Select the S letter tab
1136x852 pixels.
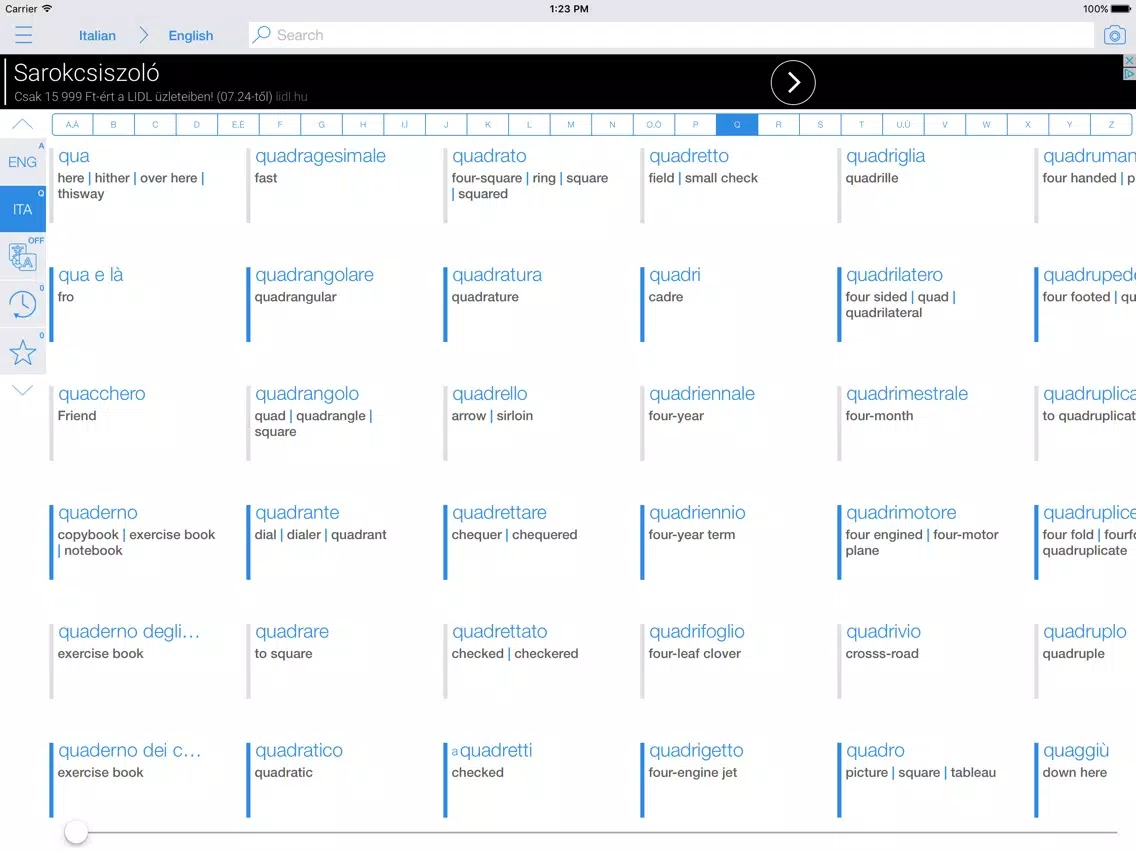point(820,125)
